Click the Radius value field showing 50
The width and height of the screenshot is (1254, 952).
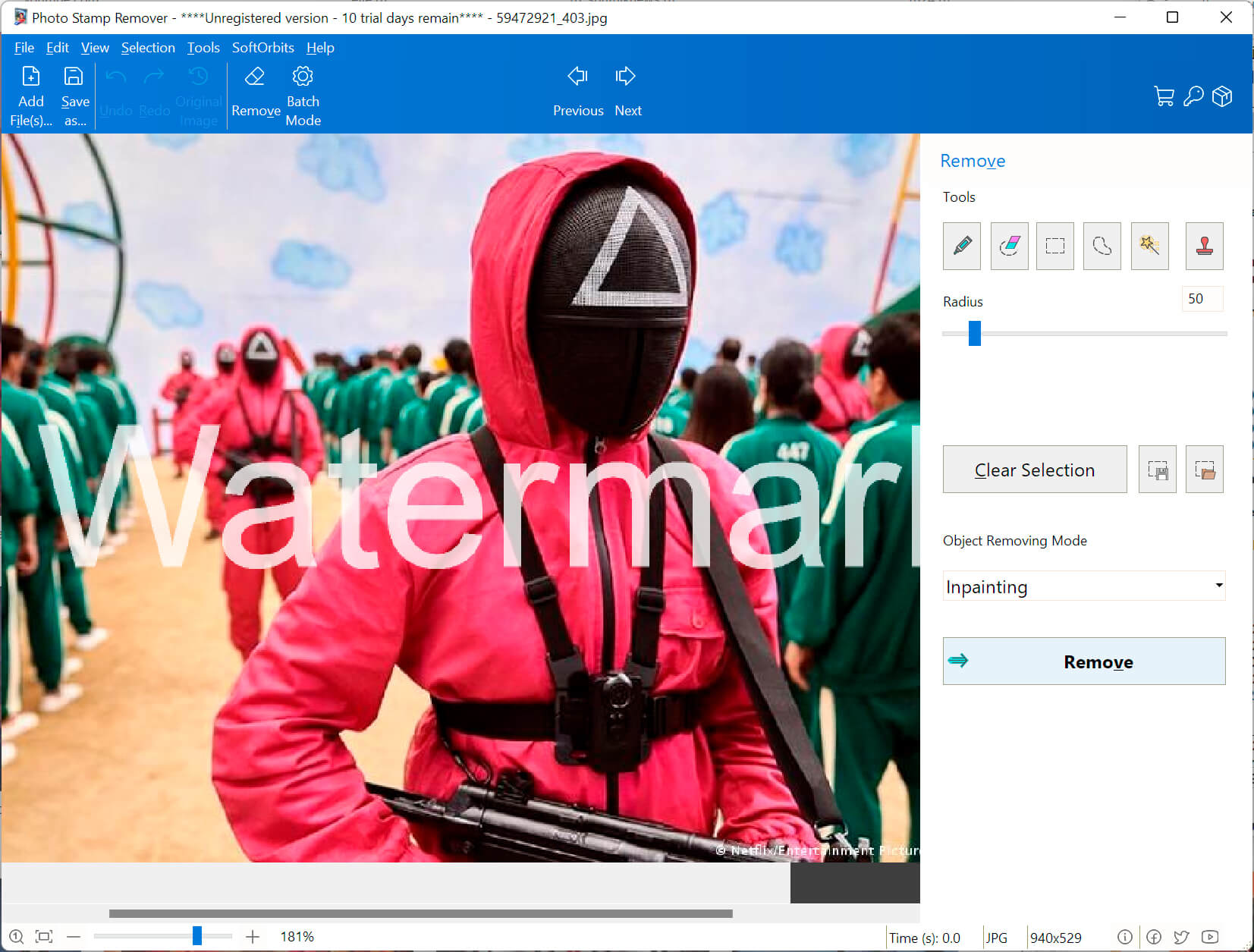click(x=1202, y=299)
